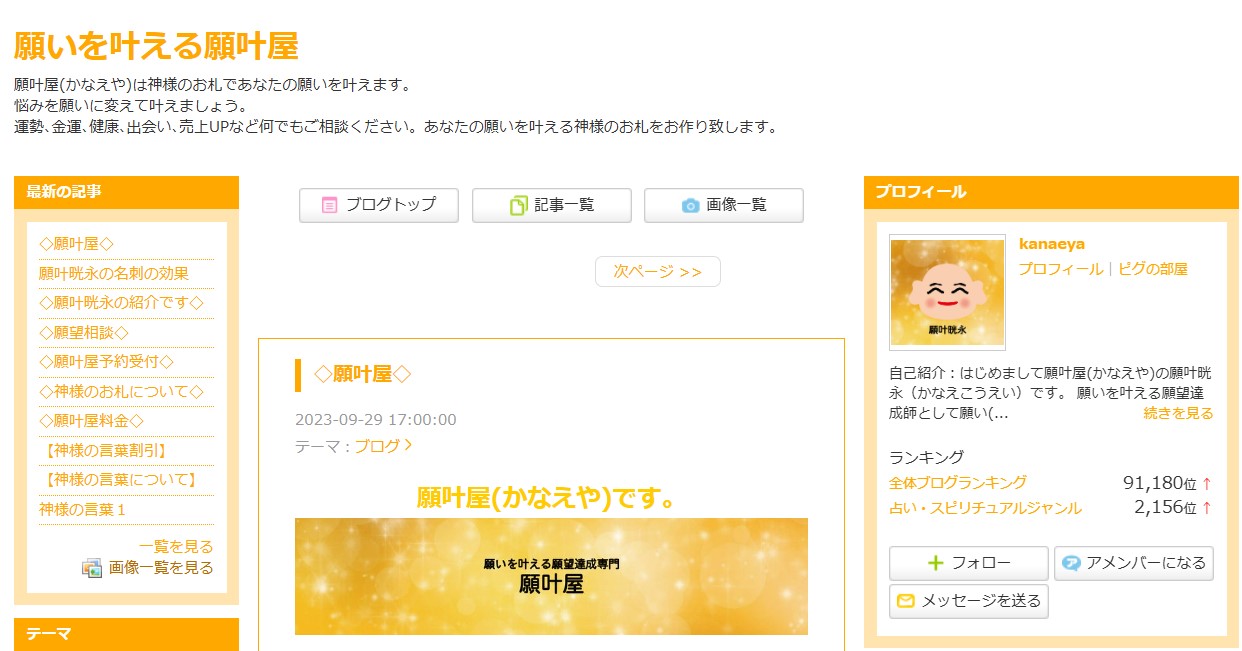Click the blog top icon button

pyautogui.click(x=378, y=205)
